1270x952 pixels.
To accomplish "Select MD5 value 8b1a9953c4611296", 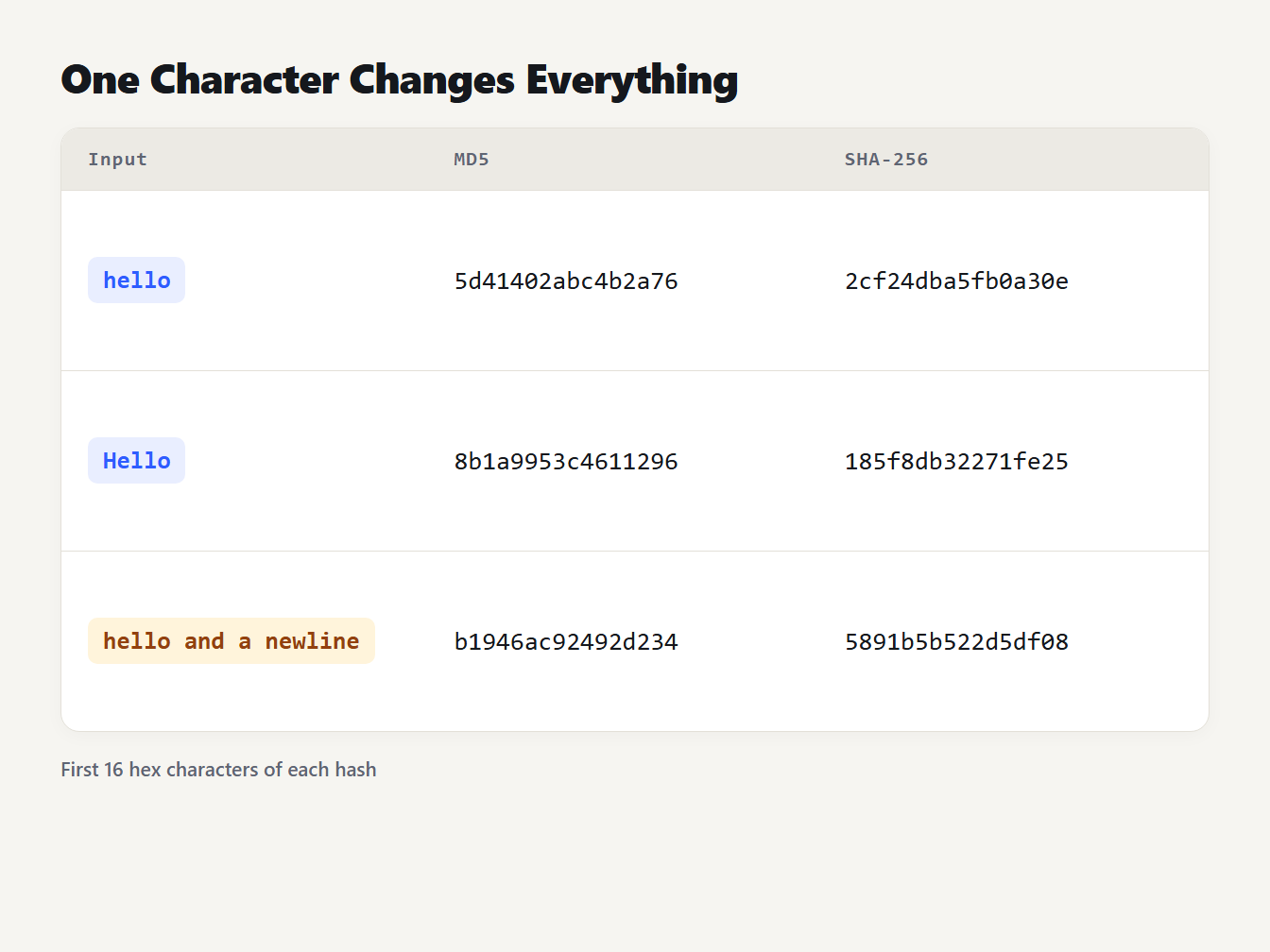I will point(566,462).
